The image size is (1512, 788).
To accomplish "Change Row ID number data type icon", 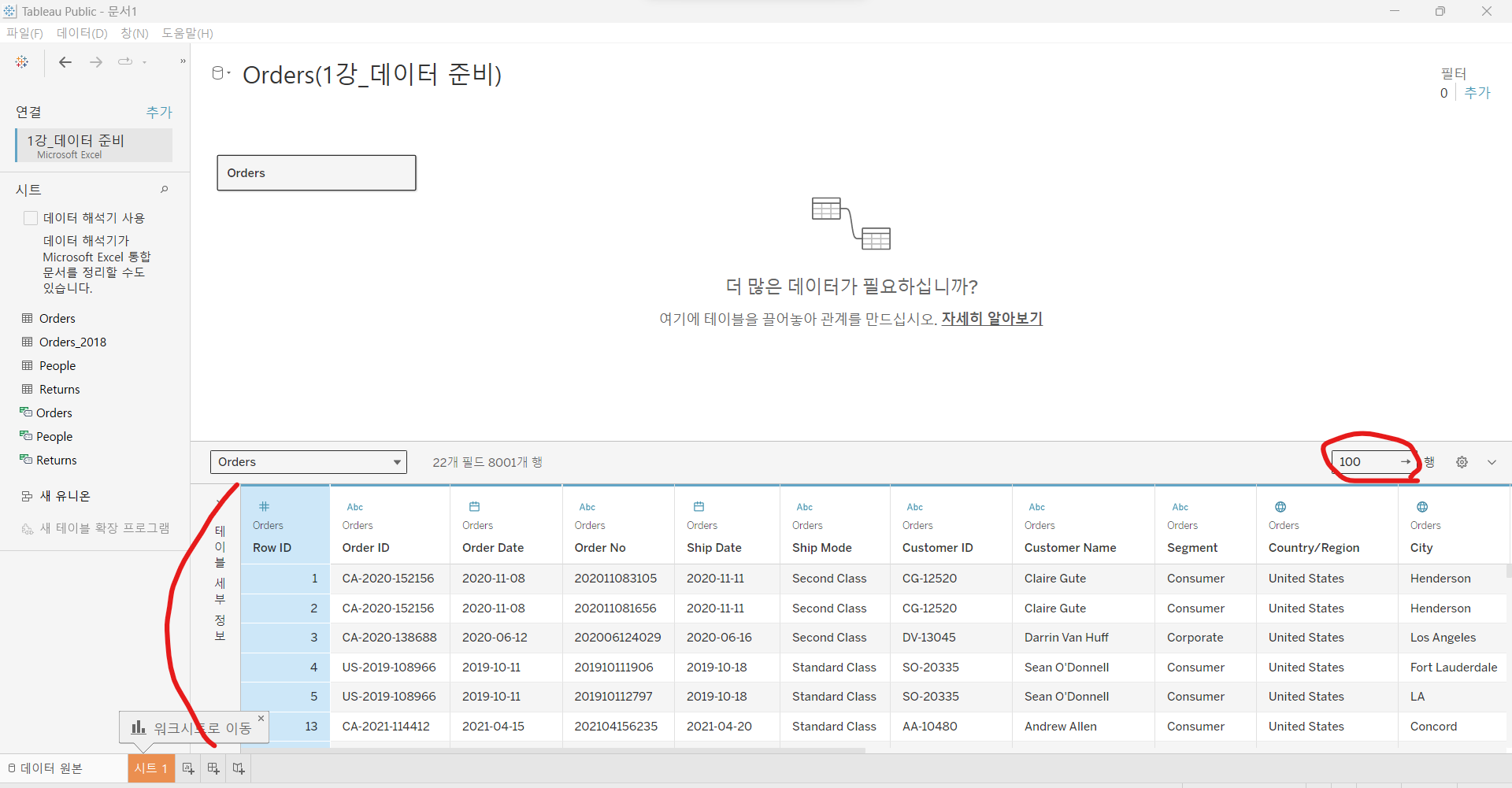I will click(x=265, y=507).
